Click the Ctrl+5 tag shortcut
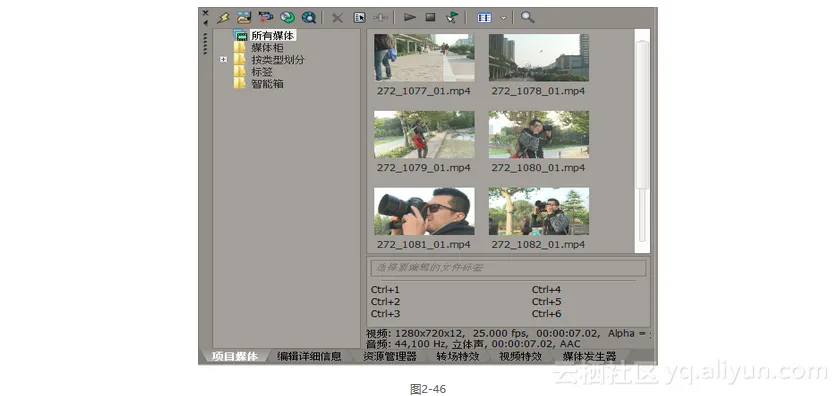The image size is (839, 396). [546, 302]
